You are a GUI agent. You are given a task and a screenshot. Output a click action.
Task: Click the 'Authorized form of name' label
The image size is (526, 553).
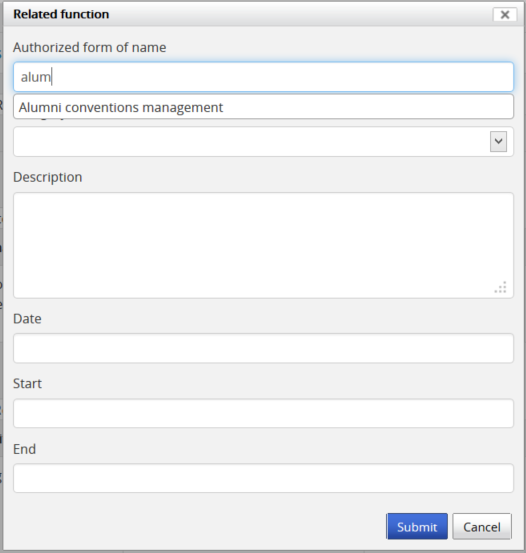tap(90, 47)
